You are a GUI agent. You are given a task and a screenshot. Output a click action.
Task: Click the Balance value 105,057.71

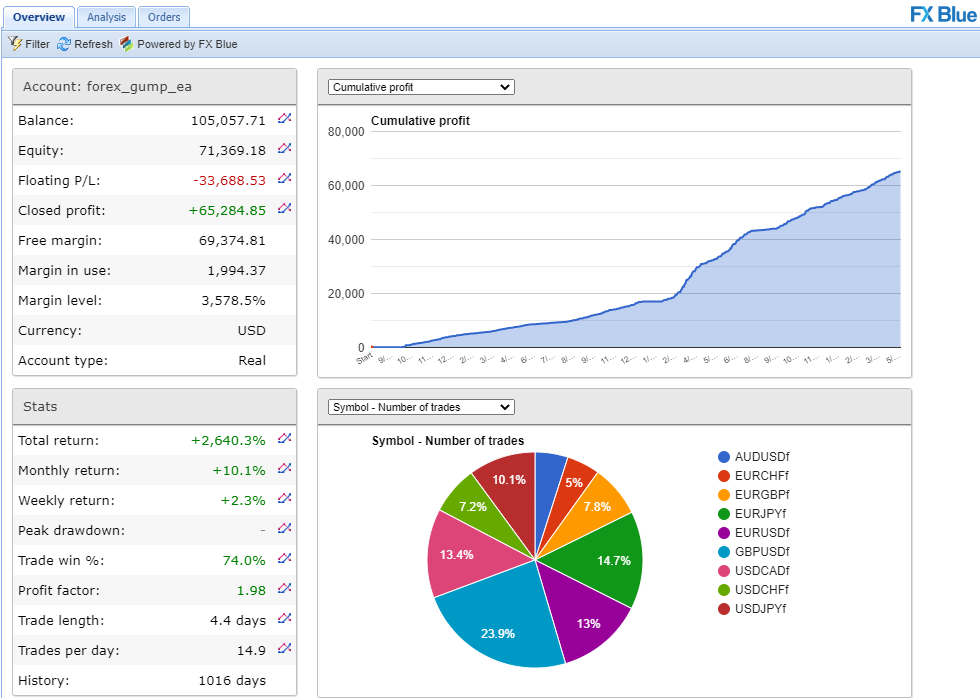point(228,121)
